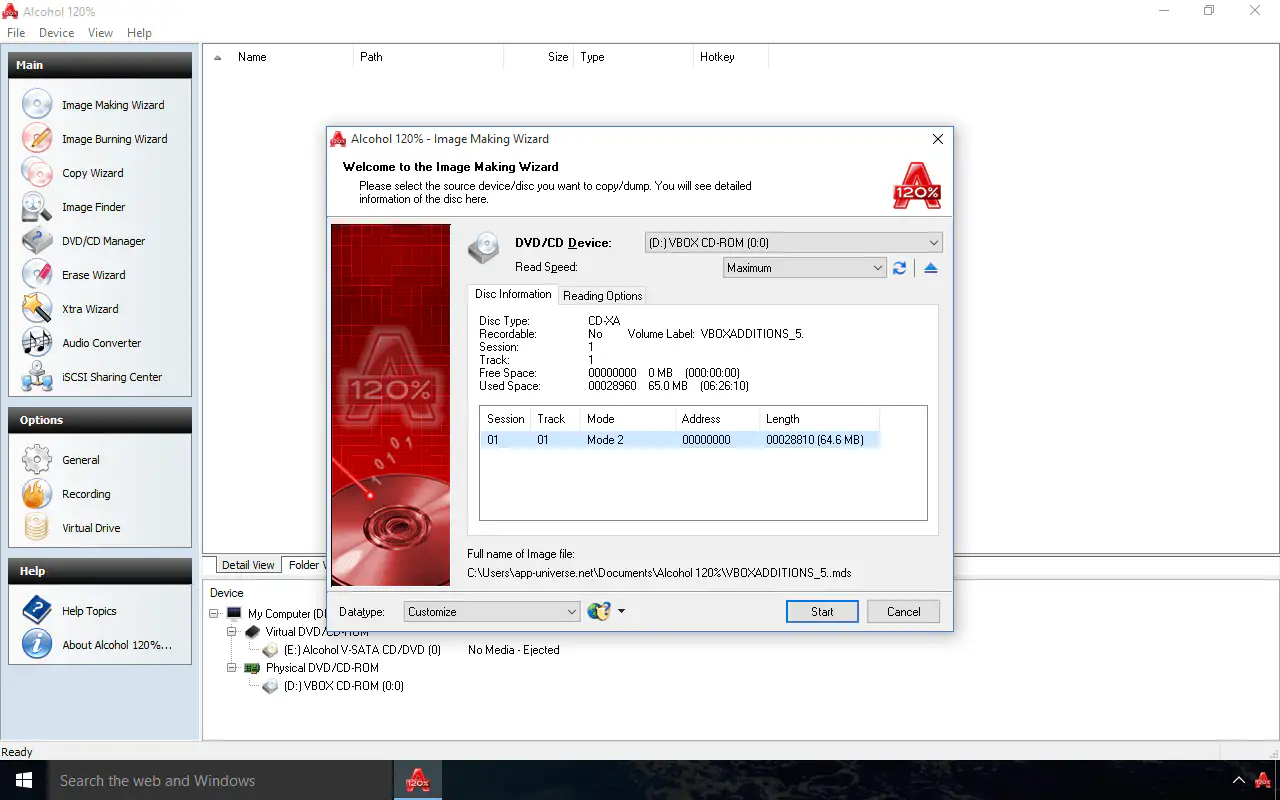Refresh the DVD/CD device list
Image resolution: width=1280 pixels, height=800 pixels.
pos(899,267)
